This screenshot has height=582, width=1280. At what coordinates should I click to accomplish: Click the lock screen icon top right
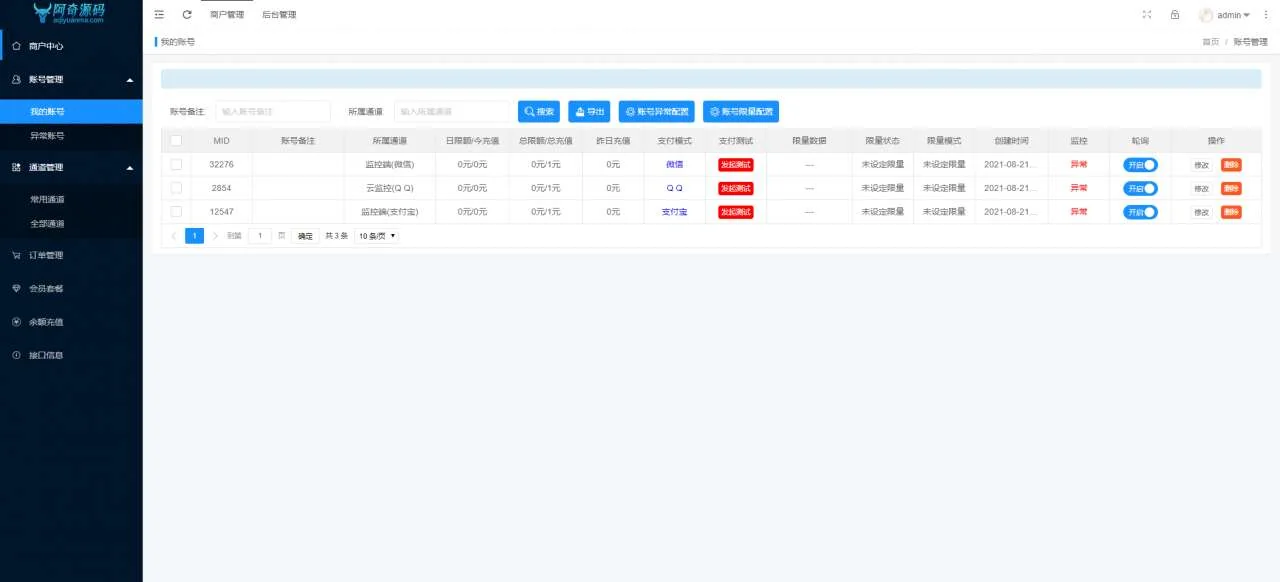click(x=1173, y=14)
